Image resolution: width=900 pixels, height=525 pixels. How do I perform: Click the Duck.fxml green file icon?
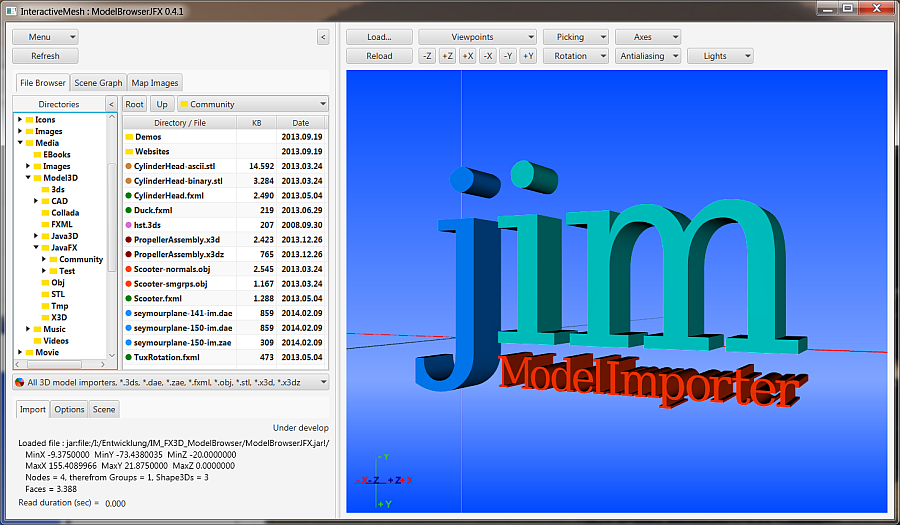tap(129, 210)
